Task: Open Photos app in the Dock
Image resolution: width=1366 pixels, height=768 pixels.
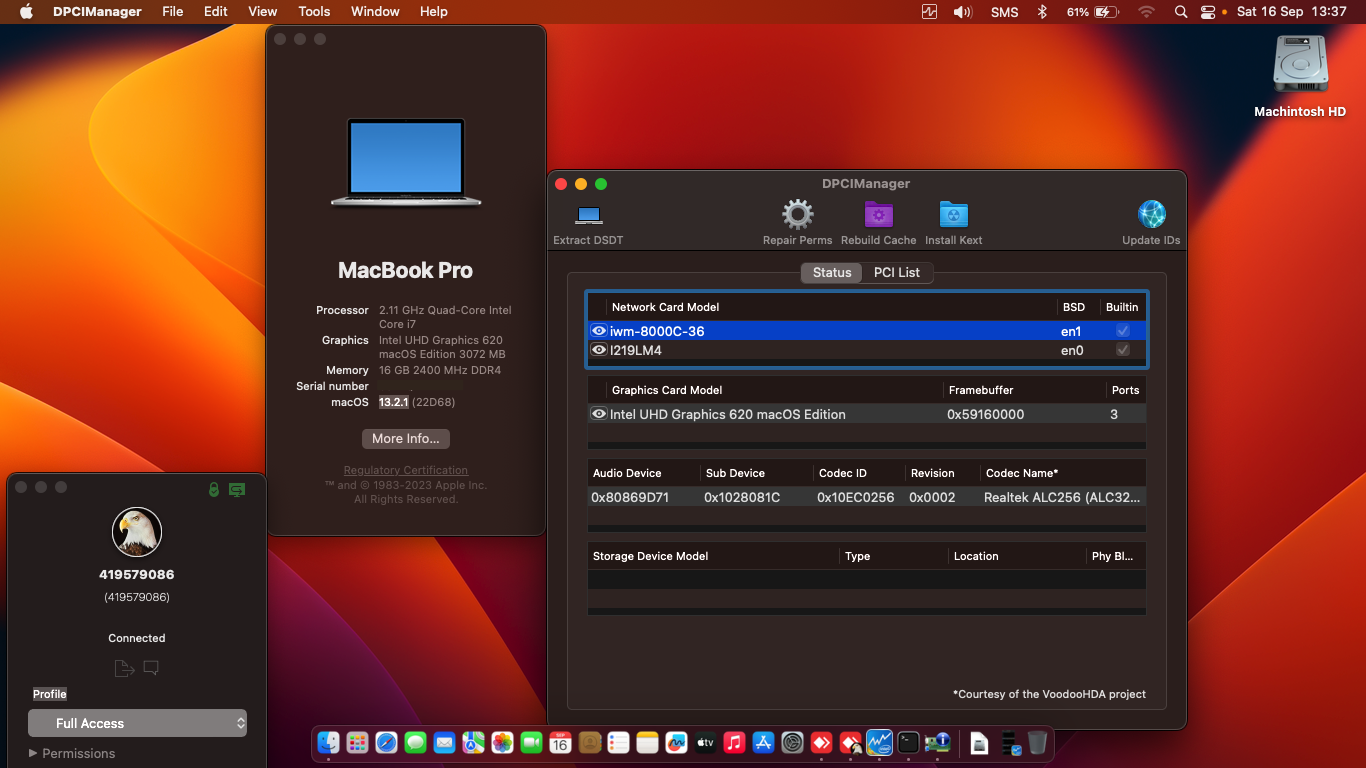Action: click(x=502, y=742)
